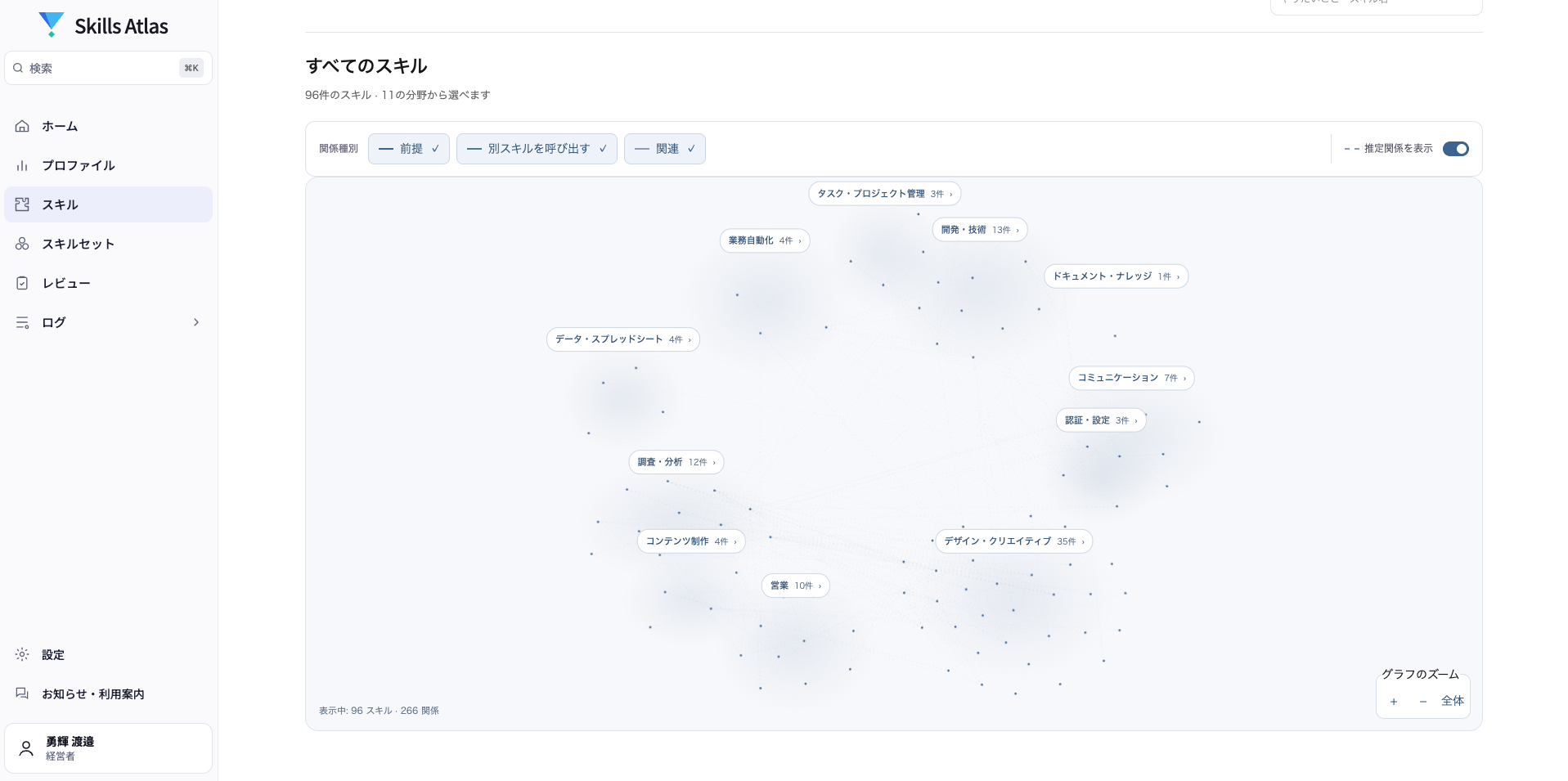Click the search magnifier icon in sidebar

click(x=18, y=68)
